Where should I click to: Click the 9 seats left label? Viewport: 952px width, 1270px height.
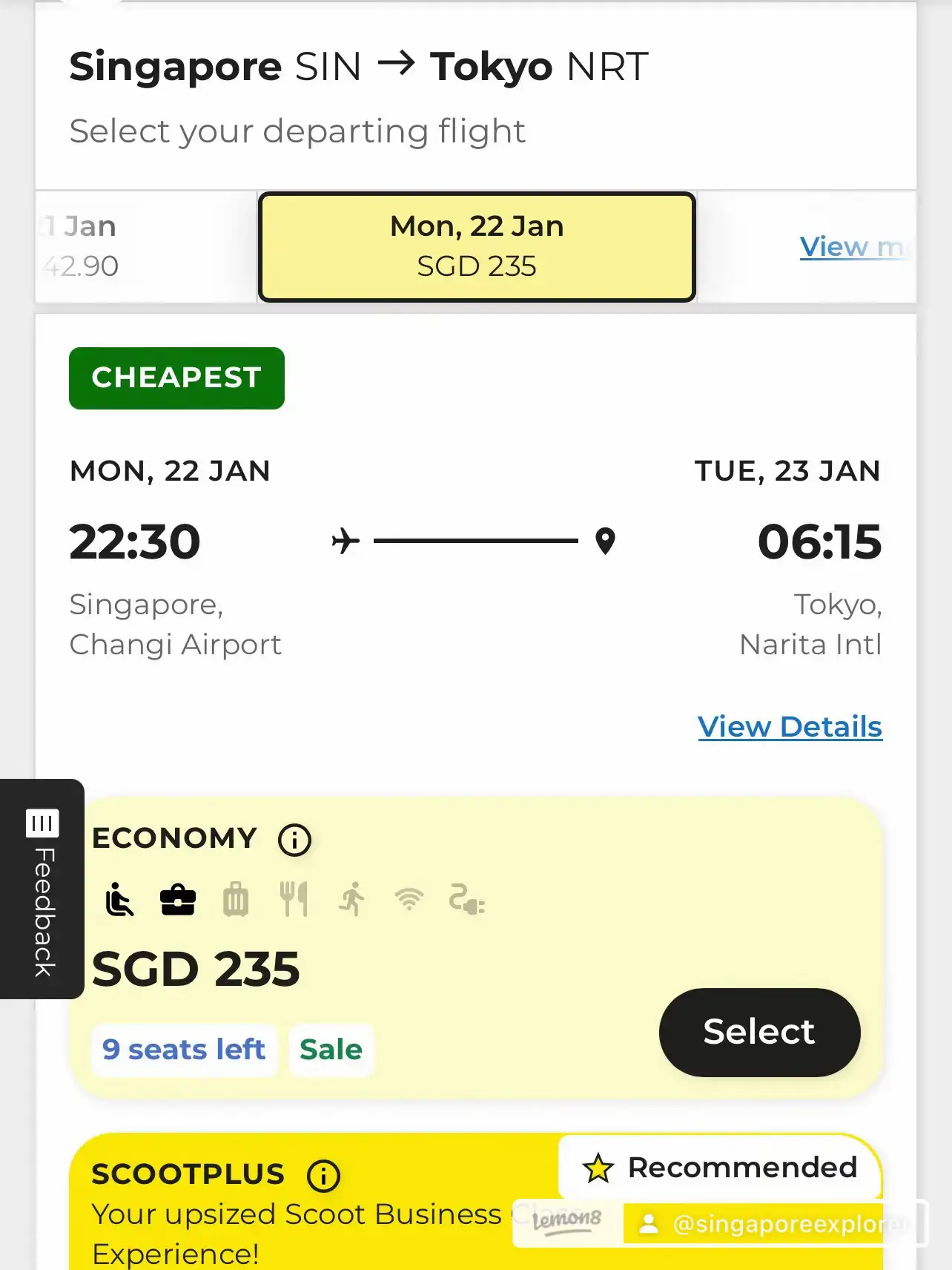click(x=183, y=1049)
